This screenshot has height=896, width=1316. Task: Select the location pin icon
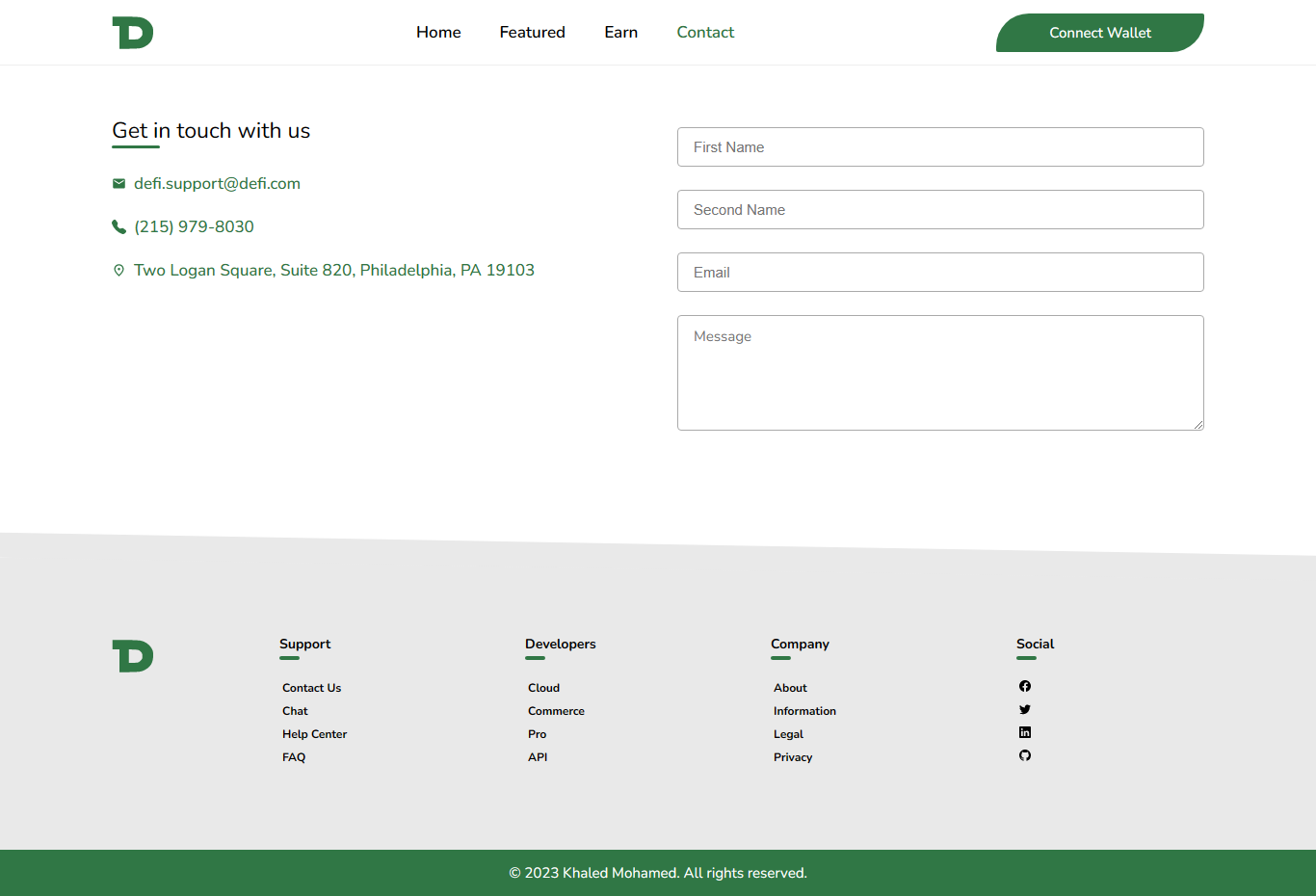click(118, 270)
